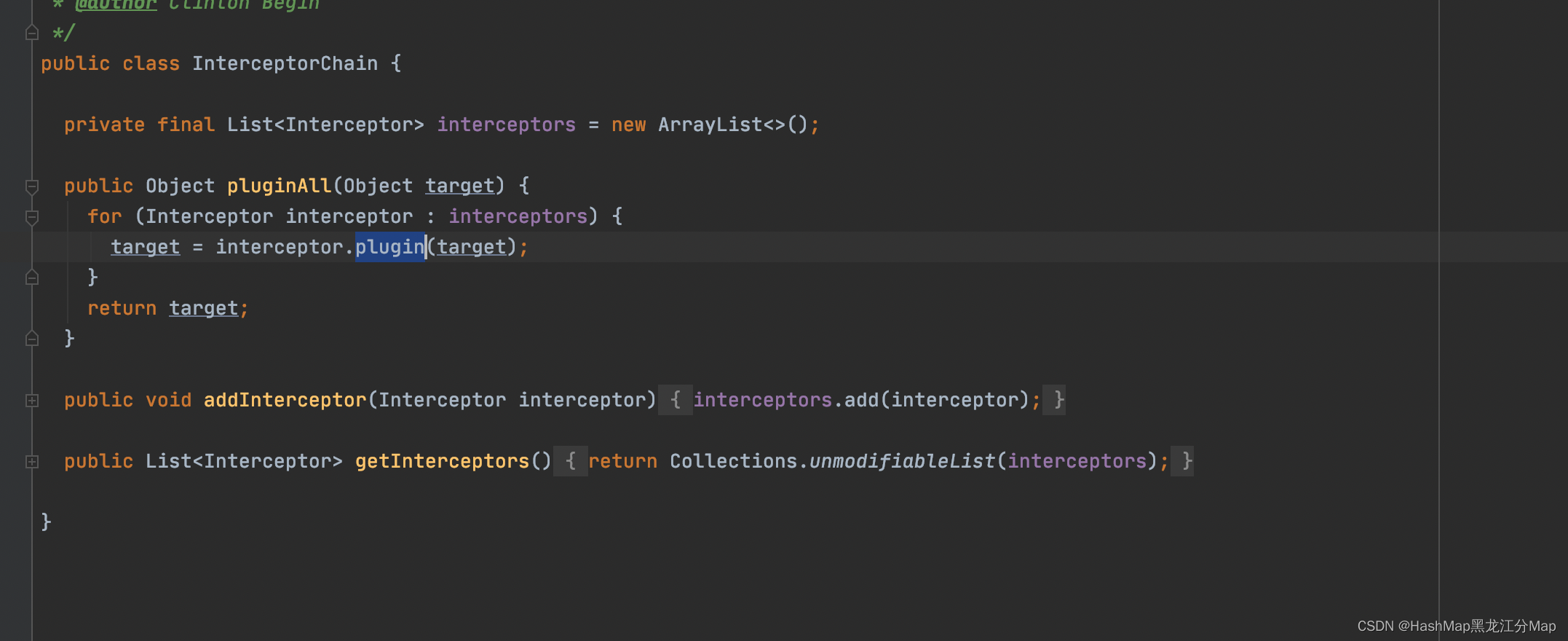Click the interceptors field declaration name
1568x641 pixels.
click(506, 125)
